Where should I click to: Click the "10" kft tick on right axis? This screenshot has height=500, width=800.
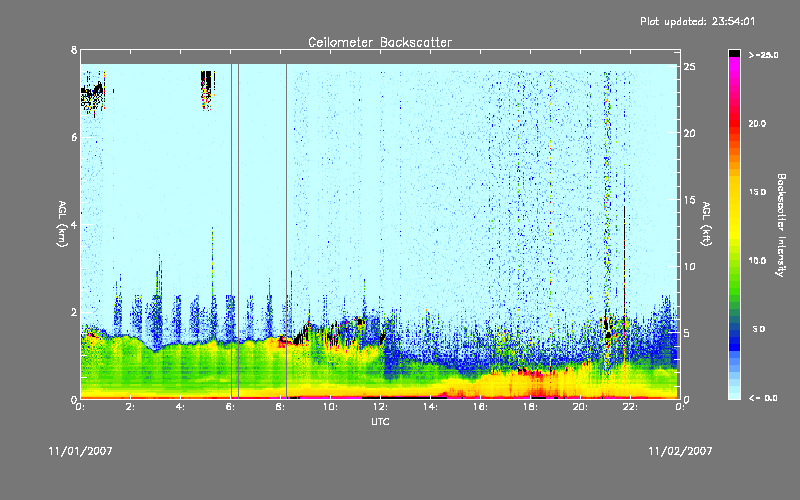(x=689, y=266)
